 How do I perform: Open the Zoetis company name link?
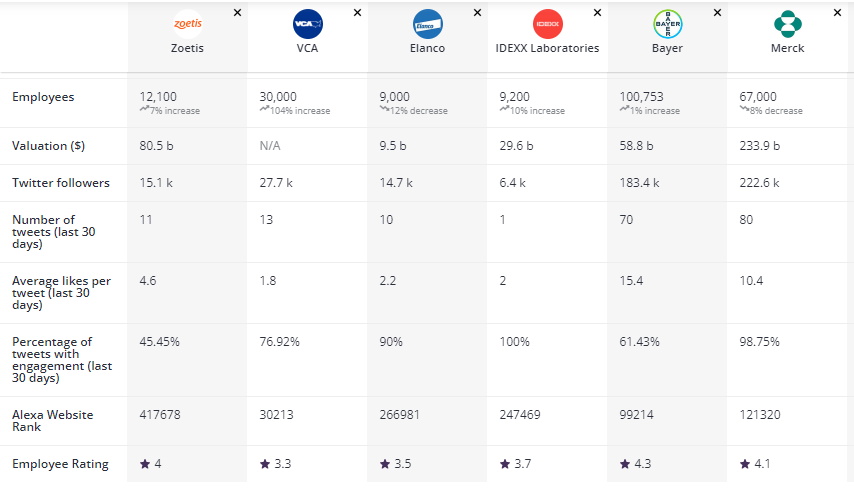(x=188, y=48)
